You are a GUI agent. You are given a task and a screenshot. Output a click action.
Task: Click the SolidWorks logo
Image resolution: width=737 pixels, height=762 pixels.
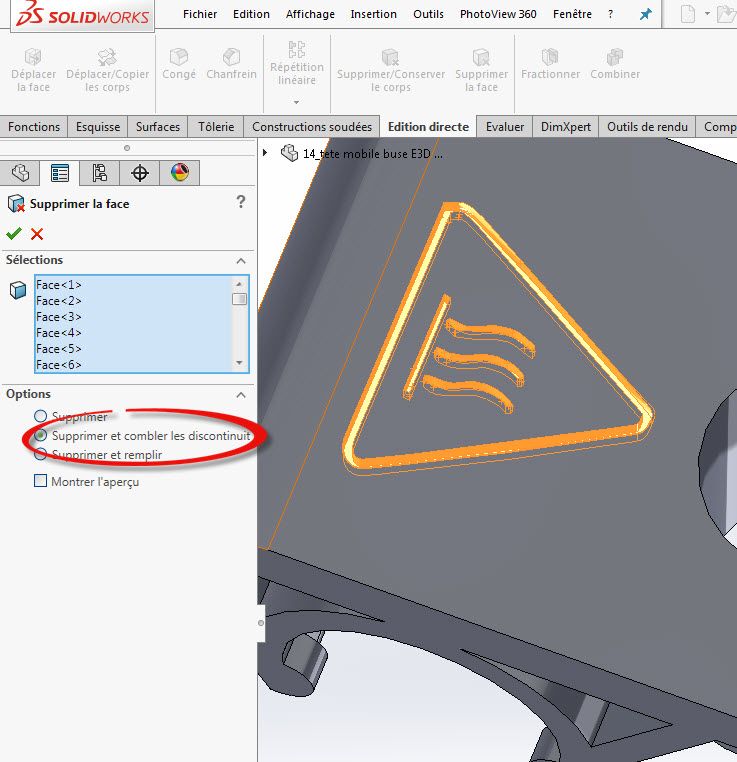point(83,15)
